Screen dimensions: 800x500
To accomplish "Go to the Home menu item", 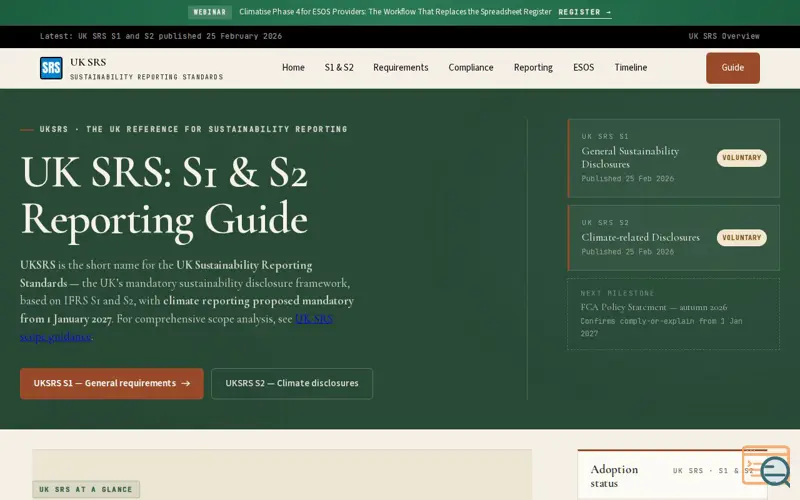I will [293, 67].
